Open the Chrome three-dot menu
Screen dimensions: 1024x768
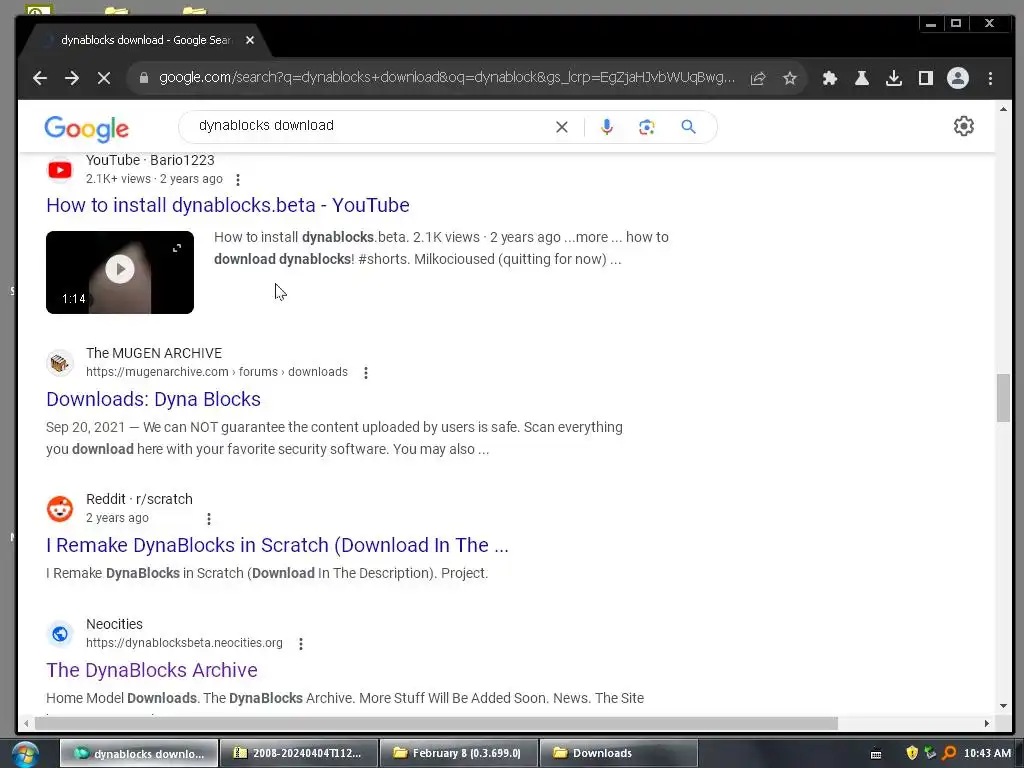[x=991, y=78]
